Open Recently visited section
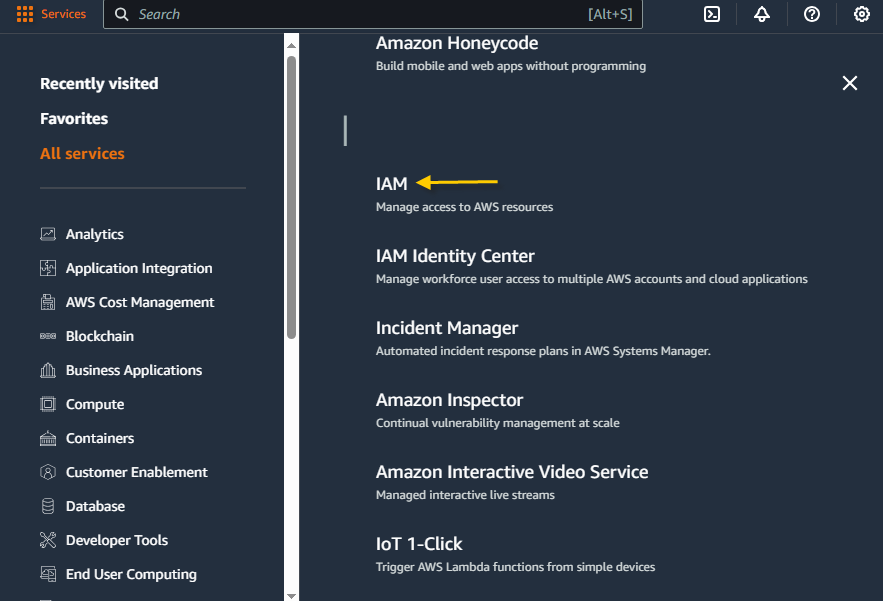883x601 pixels. (x=99, y=83)
